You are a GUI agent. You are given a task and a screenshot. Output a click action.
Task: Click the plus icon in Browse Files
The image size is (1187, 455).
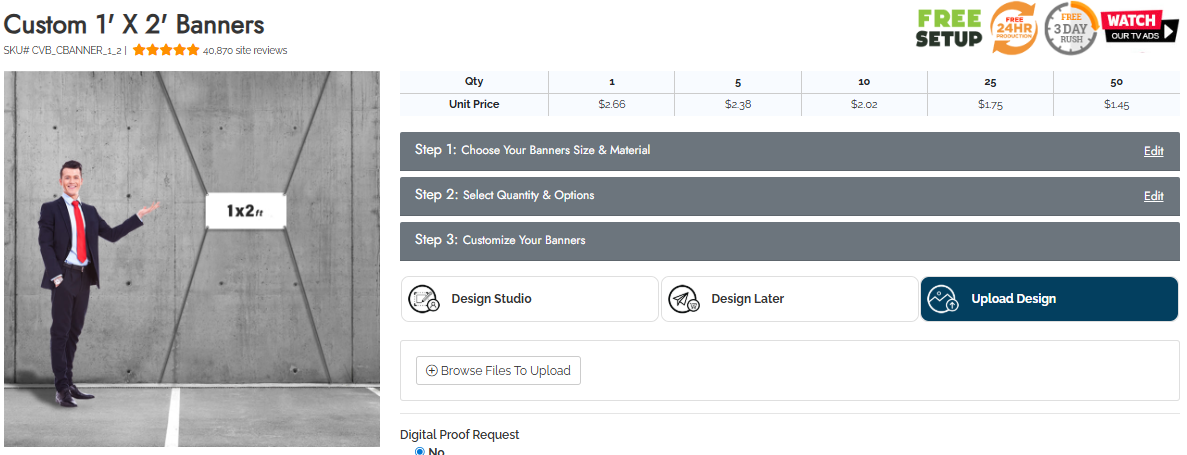(x=431, y=371)
